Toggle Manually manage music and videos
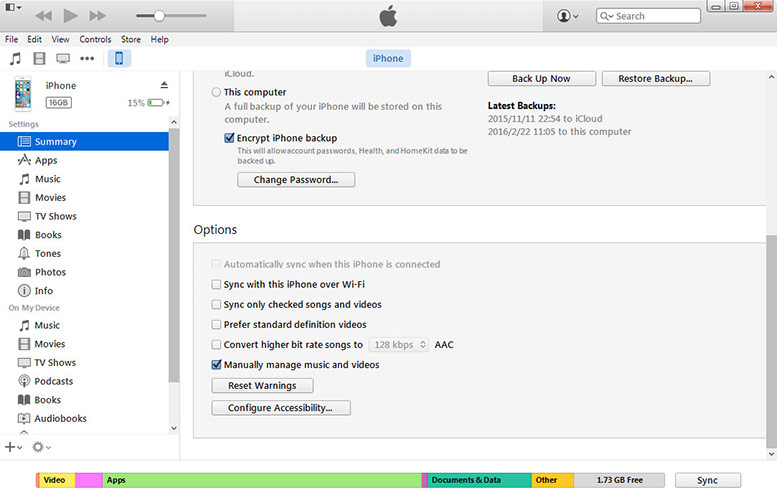 tap(216, 365)
